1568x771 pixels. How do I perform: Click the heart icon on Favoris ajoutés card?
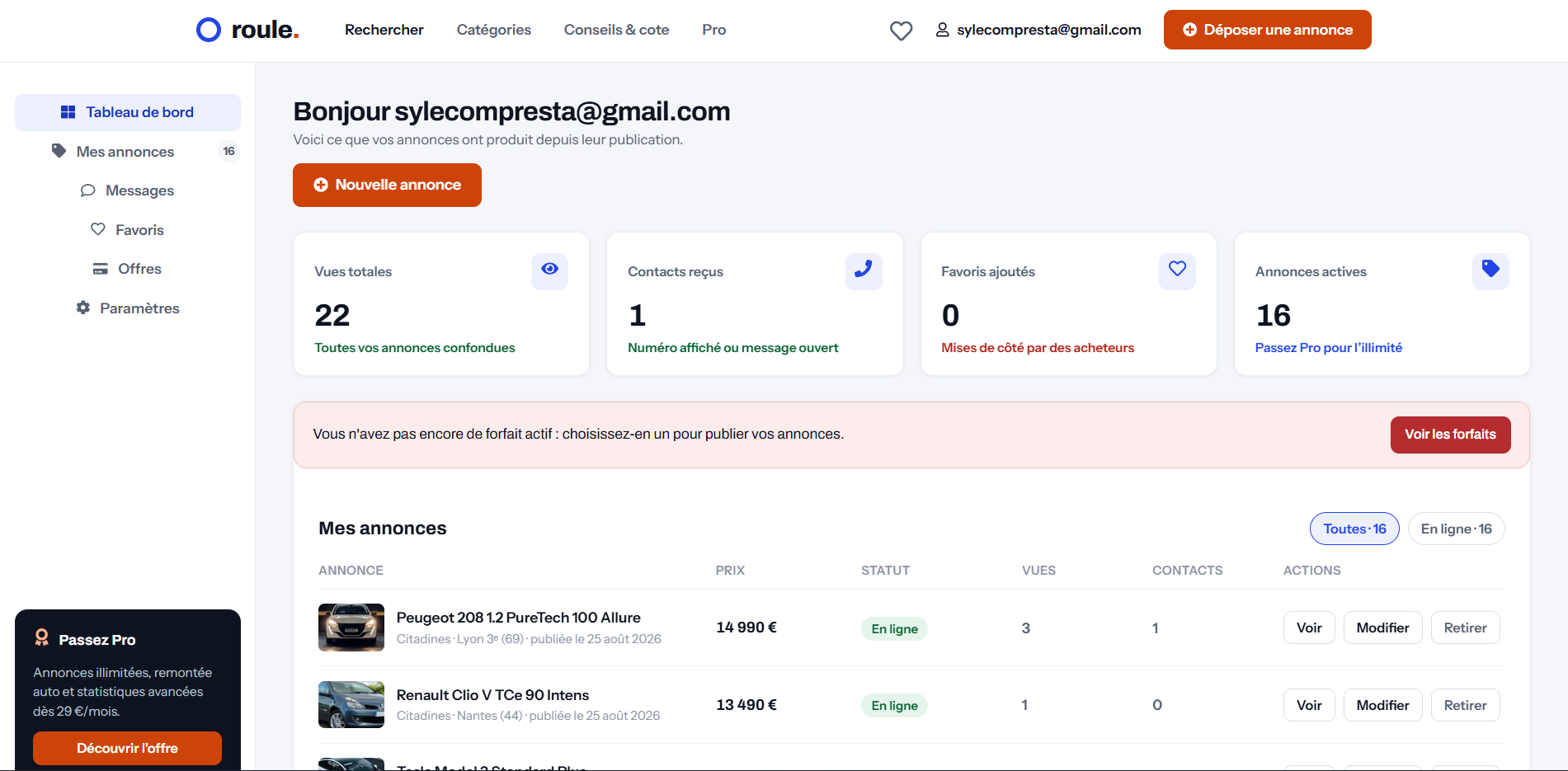tap(1177, 269)
